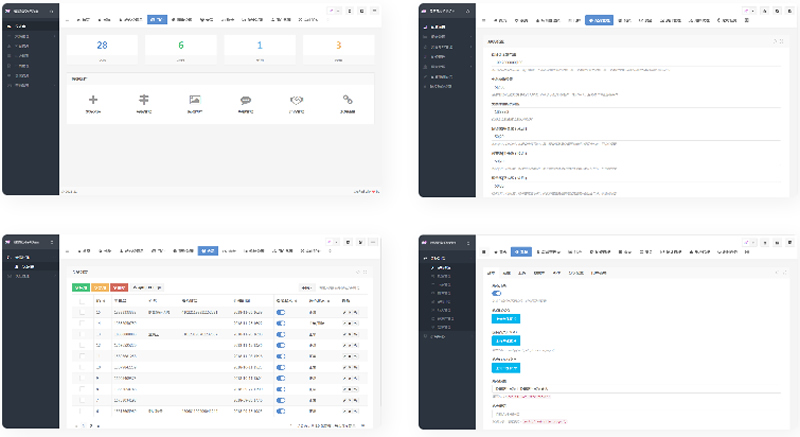Tick the header select-all checkbox in the table
Screen dimensions: 800x437
(80, 298)
